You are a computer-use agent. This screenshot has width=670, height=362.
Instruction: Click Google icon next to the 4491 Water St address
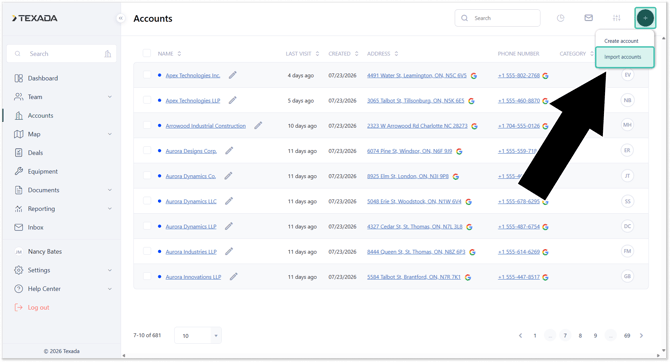click(473, 76)
